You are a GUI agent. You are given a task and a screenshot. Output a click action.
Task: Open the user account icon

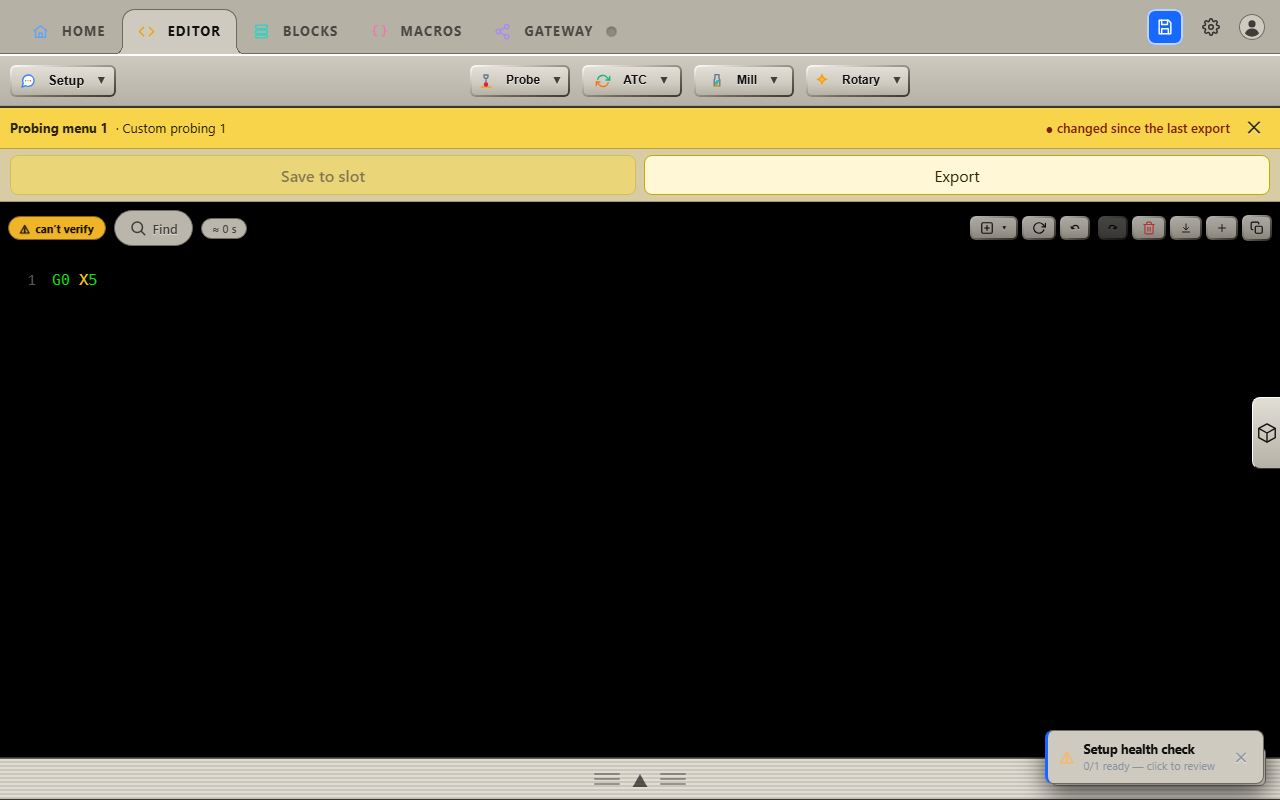(x=1252, y=27)
